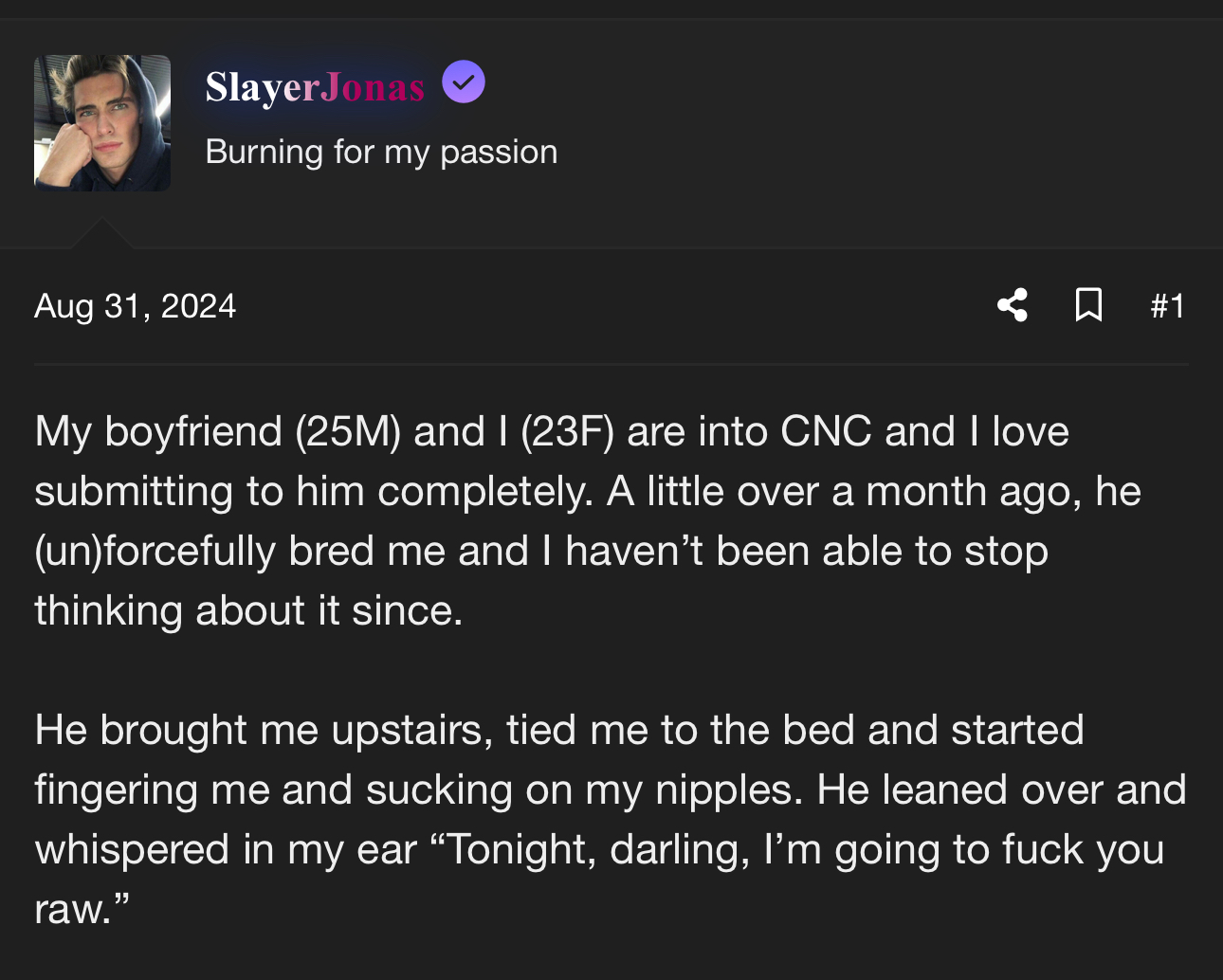
Task: Click the Aug 31, 2024 post date
Action: click(x=135, y=306)
